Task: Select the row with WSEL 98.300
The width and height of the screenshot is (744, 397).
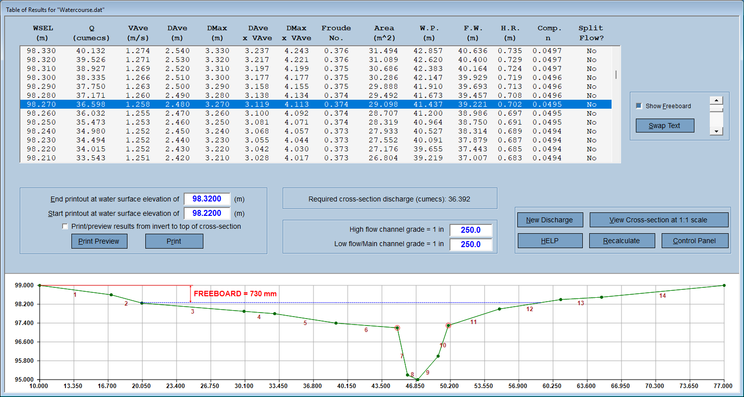Action: pos(316,77)
